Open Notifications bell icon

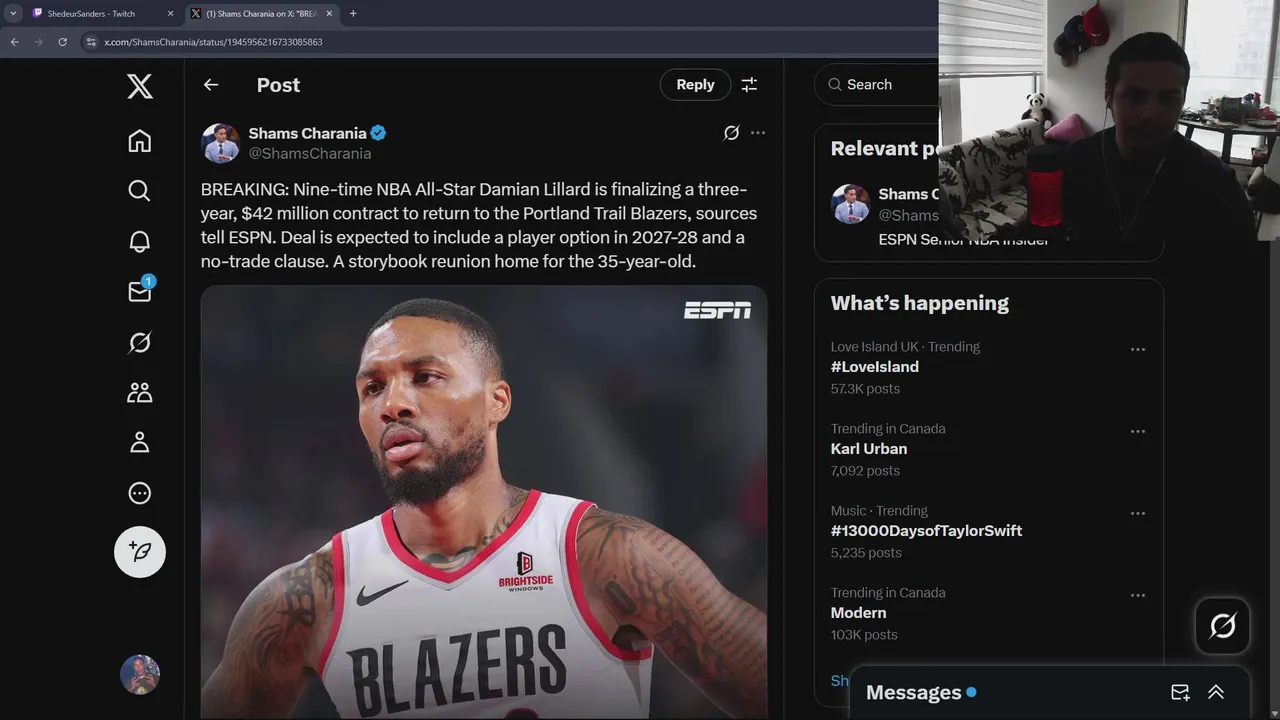[140, 241]
